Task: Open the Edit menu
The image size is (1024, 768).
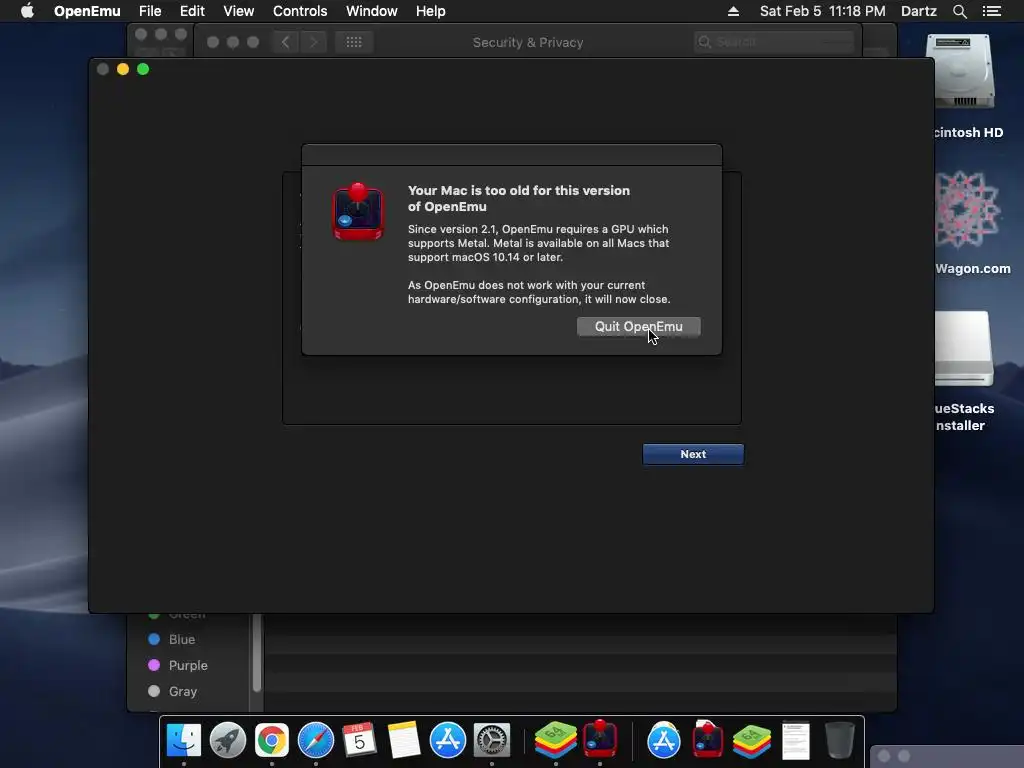Action: point(192,11)
